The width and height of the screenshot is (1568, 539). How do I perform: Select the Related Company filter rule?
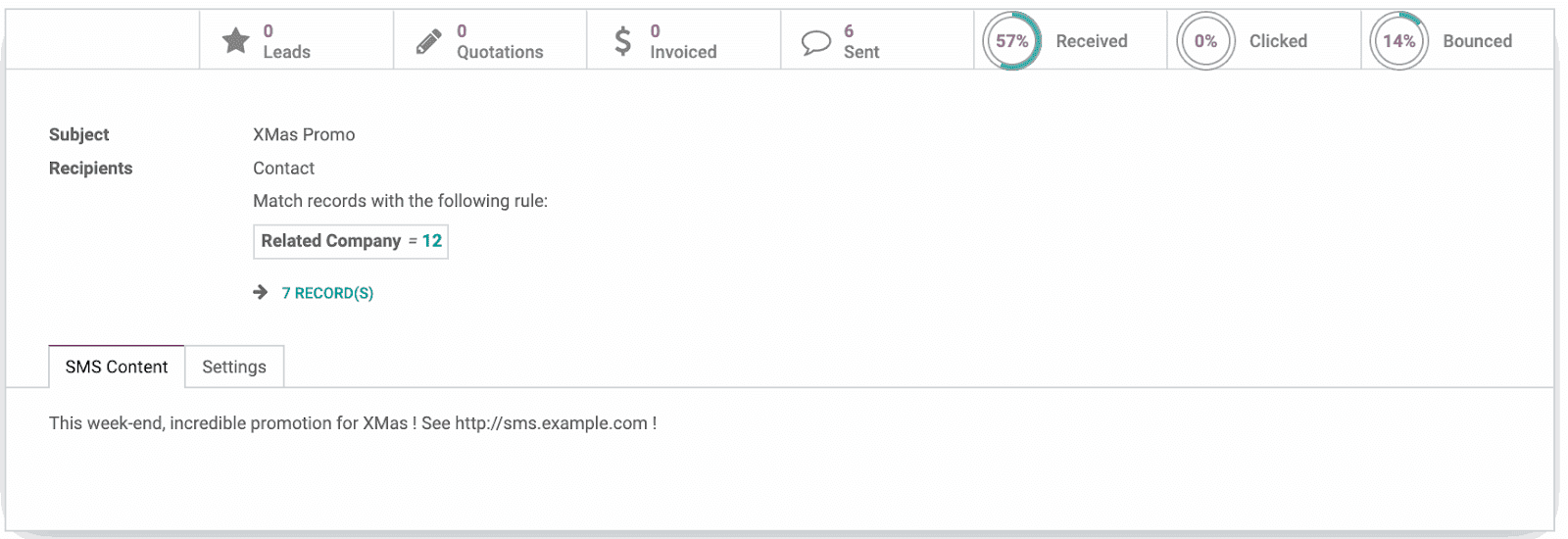331,241
